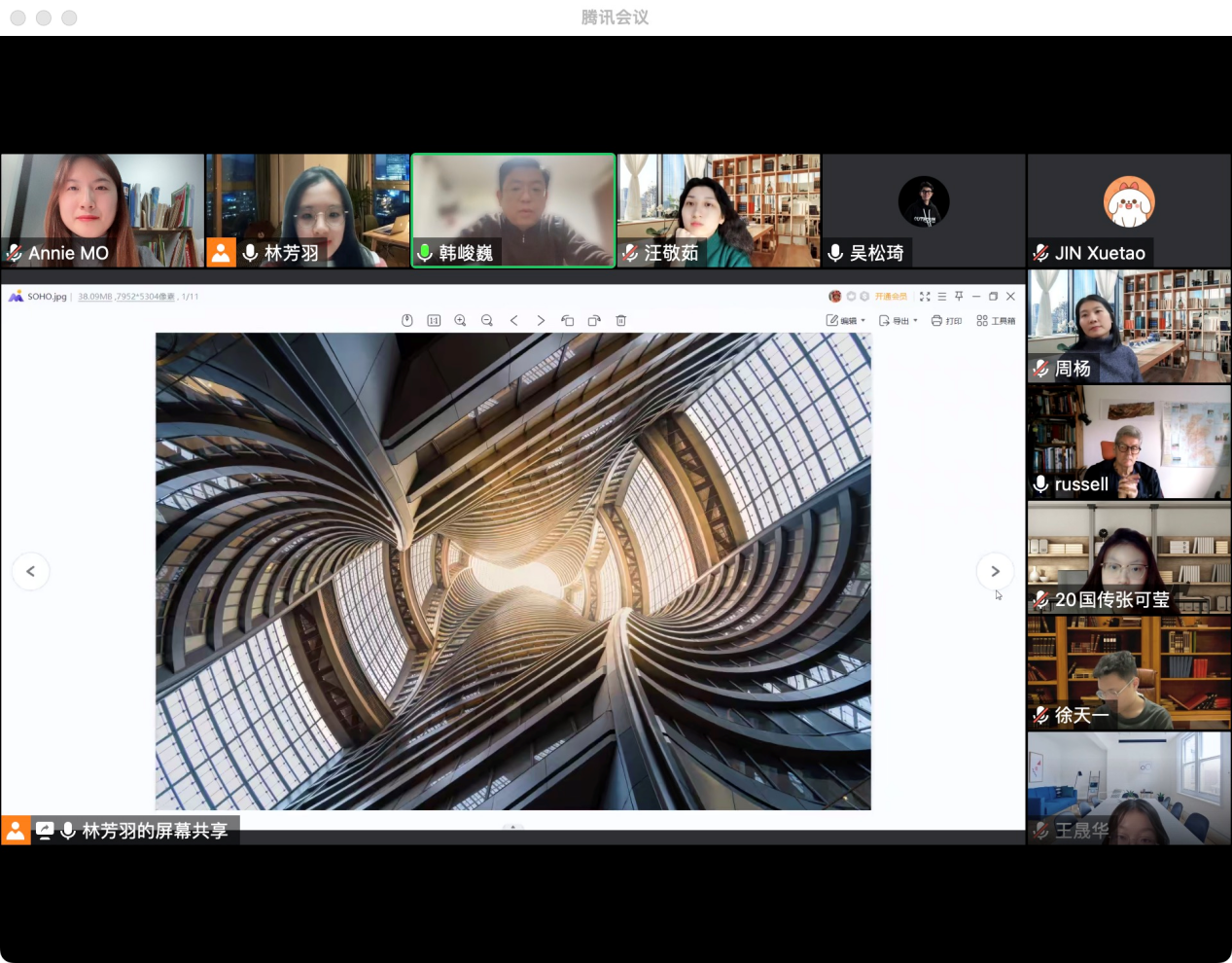Expand the 导出 export dropdown
Screen dimensions: 1232x963
click(x=898, y=320)
